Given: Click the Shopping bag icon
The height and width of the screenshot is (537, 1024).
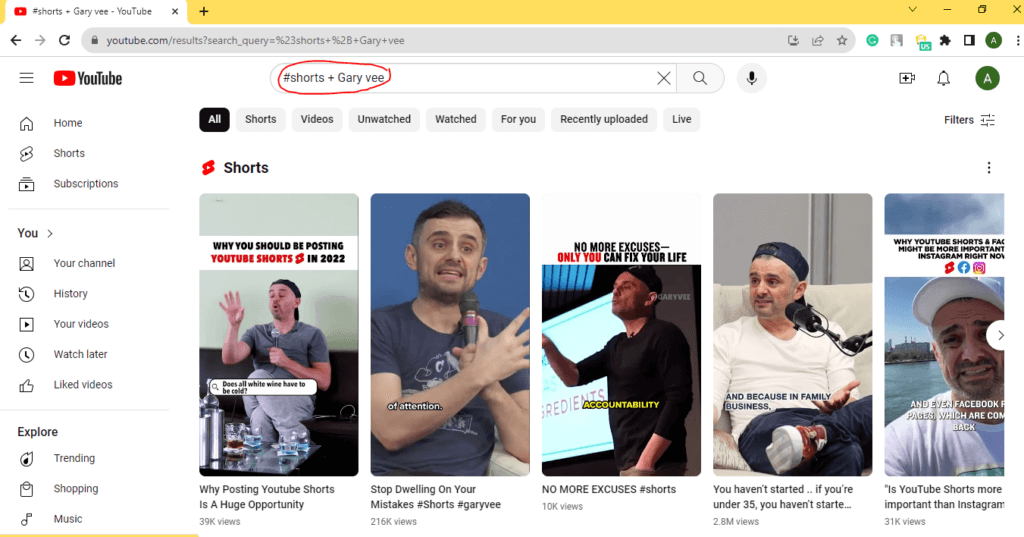Looking at the screenshot, I should (26, 489).
